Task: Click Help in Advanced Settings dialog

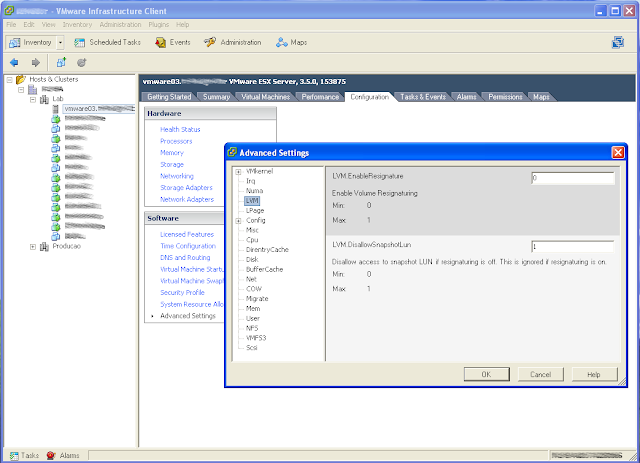Action: pos(594,374)
